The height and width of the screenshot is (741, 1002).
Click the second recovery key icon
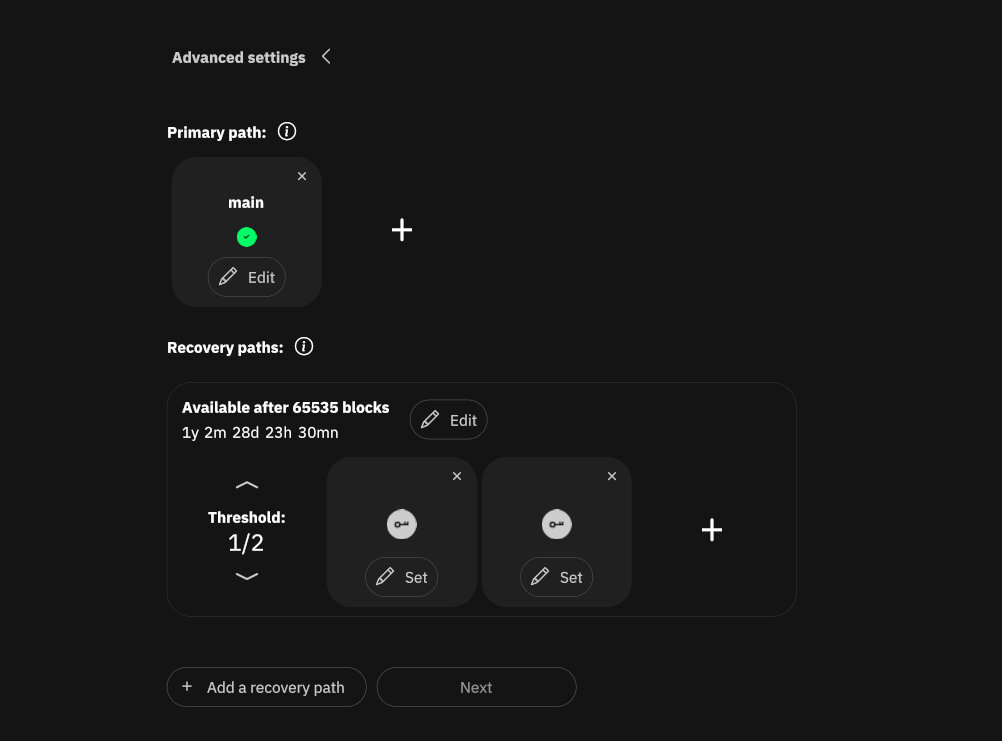tap(557, 524)
